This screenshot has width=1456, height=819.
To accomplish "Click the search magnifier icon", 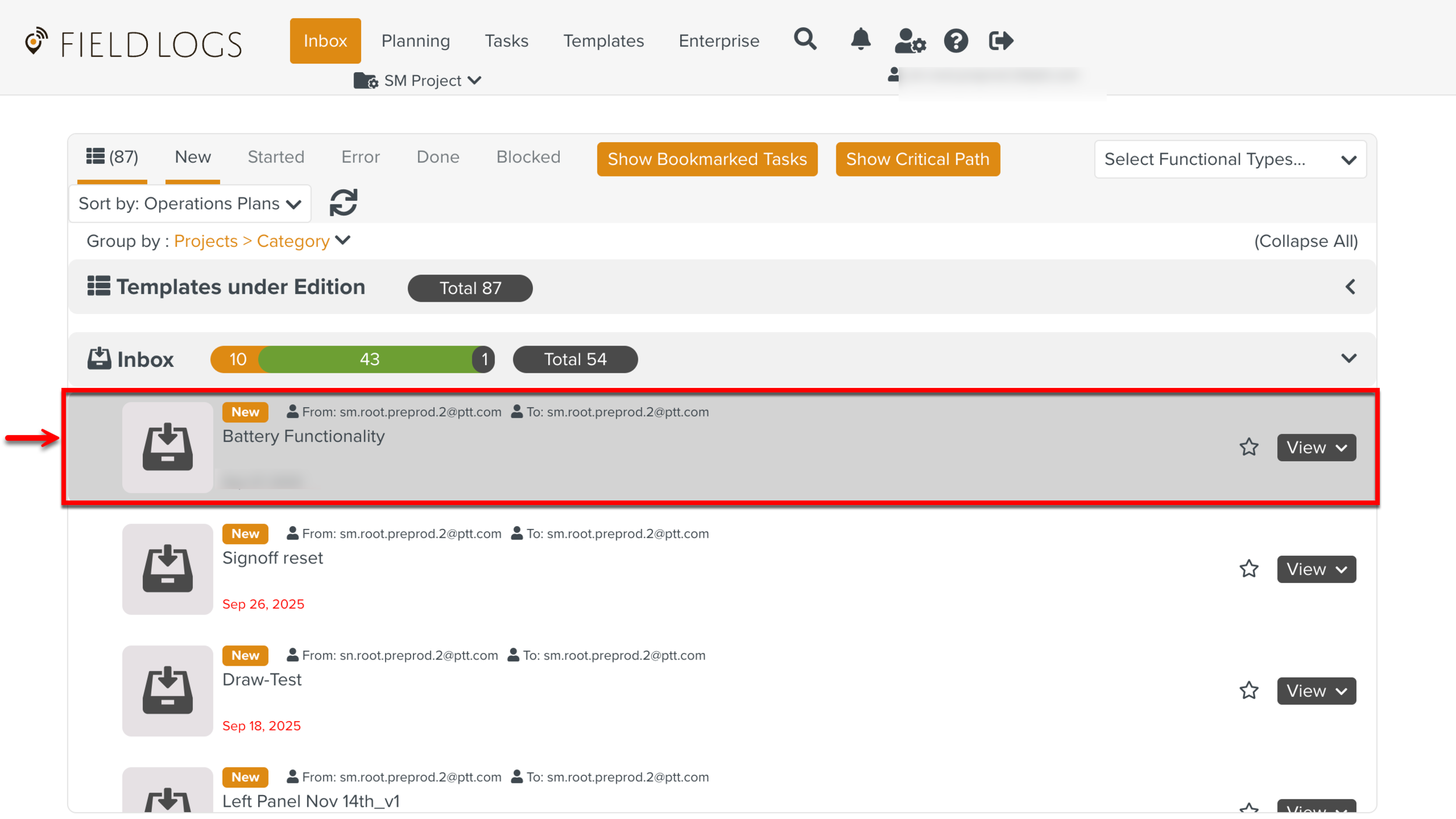I will [805, 40].
